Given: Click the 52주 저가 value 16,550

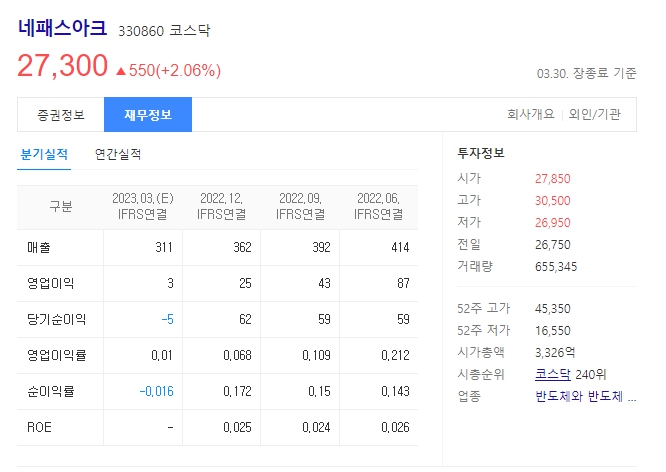Looking at the screenshot, I should point(553,331).
